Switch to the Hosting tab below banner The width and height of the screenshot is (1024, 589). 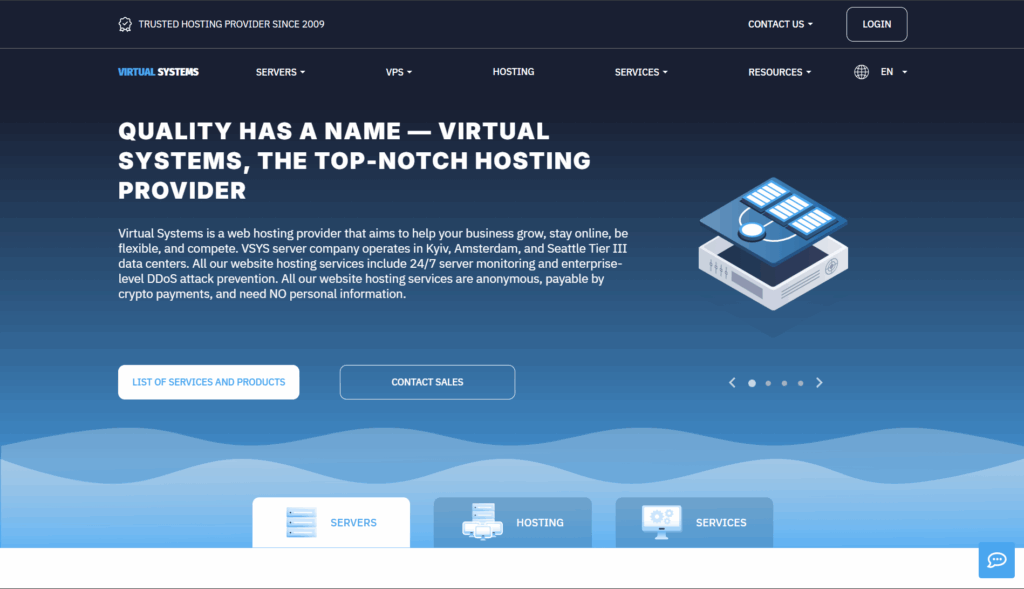coord(512,522)
